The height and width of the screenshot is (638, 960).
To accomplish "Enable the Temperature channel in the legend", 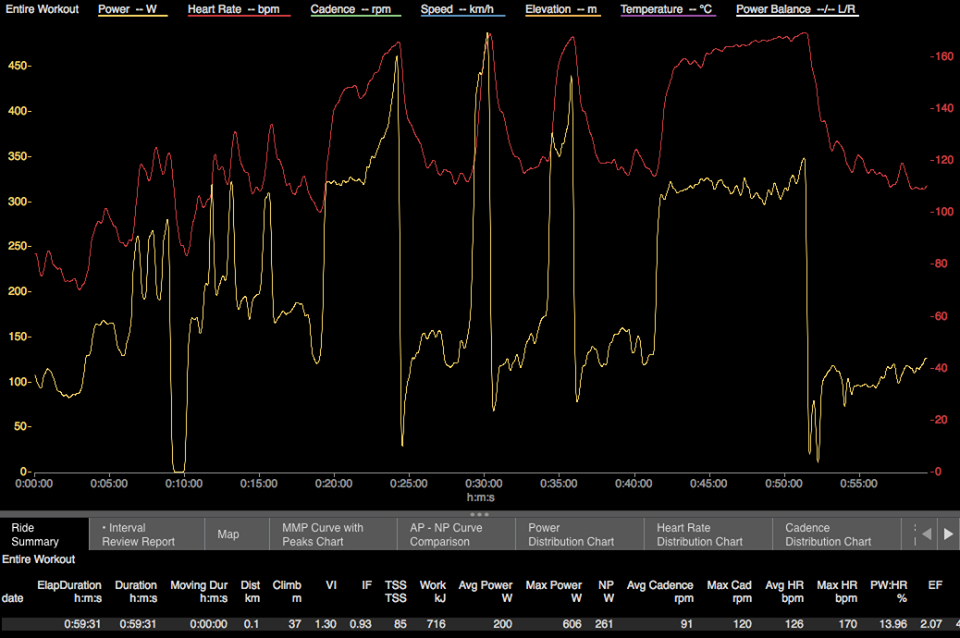I will tap(667, 9).
